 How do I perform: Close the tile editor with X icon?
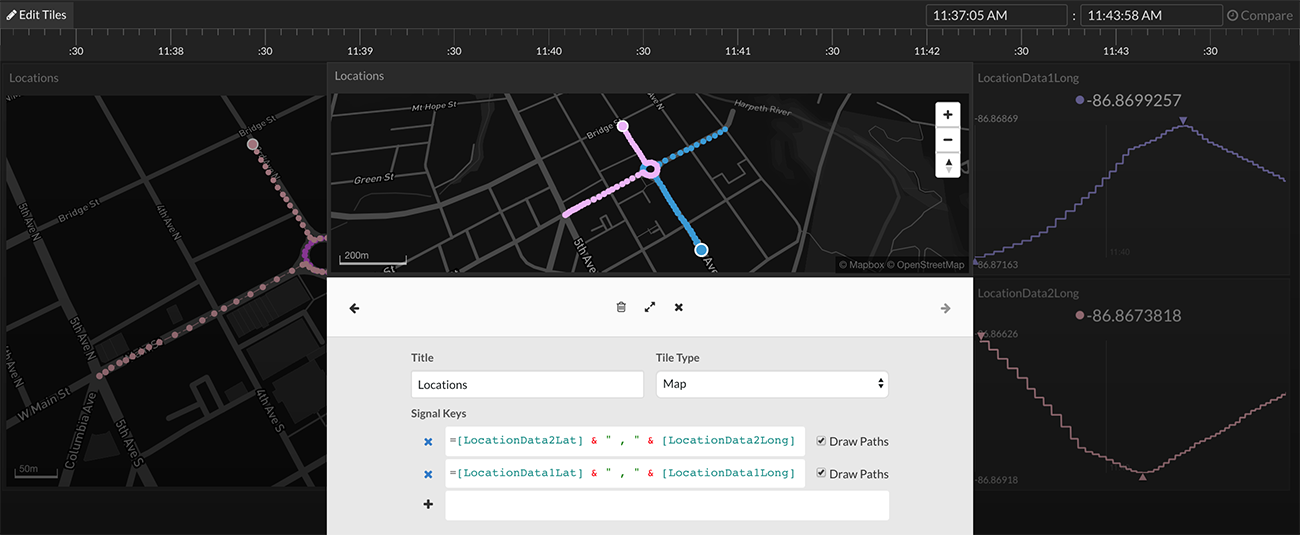(x=679, y=308)
